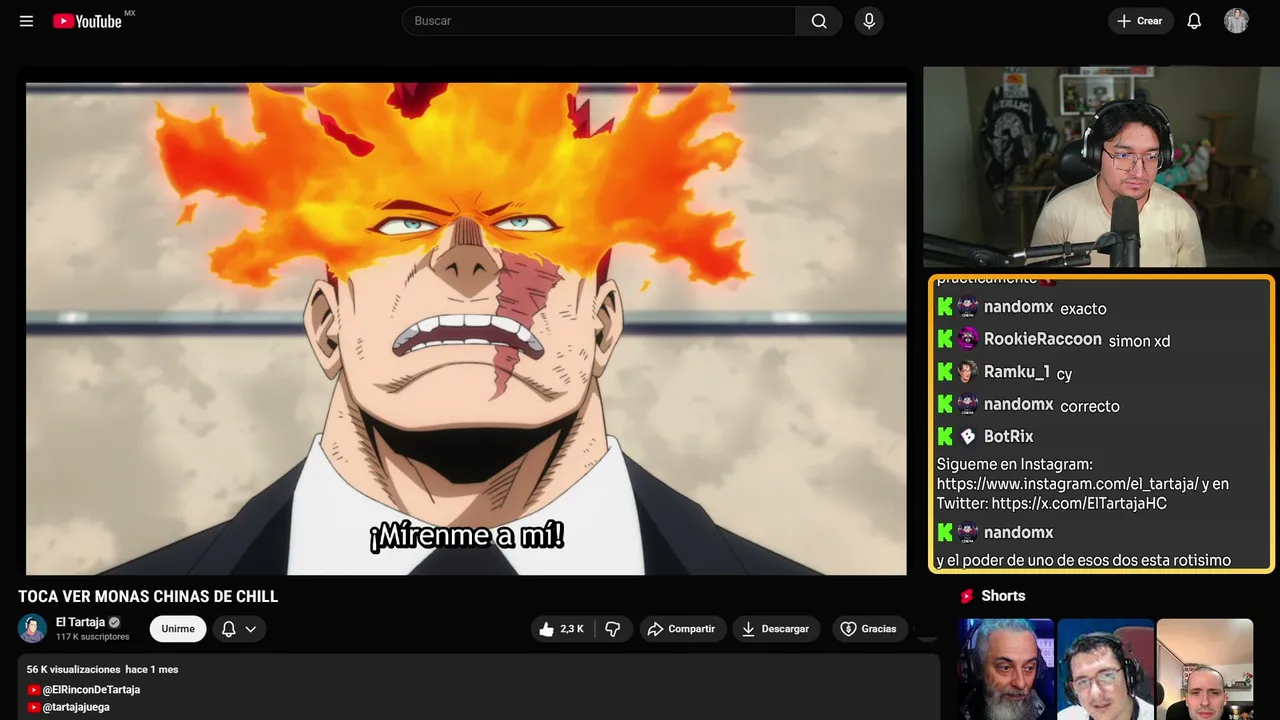Screen dimensions: 1280x720
Task: Open the hamburger guide menu
Action: point(27,21)
